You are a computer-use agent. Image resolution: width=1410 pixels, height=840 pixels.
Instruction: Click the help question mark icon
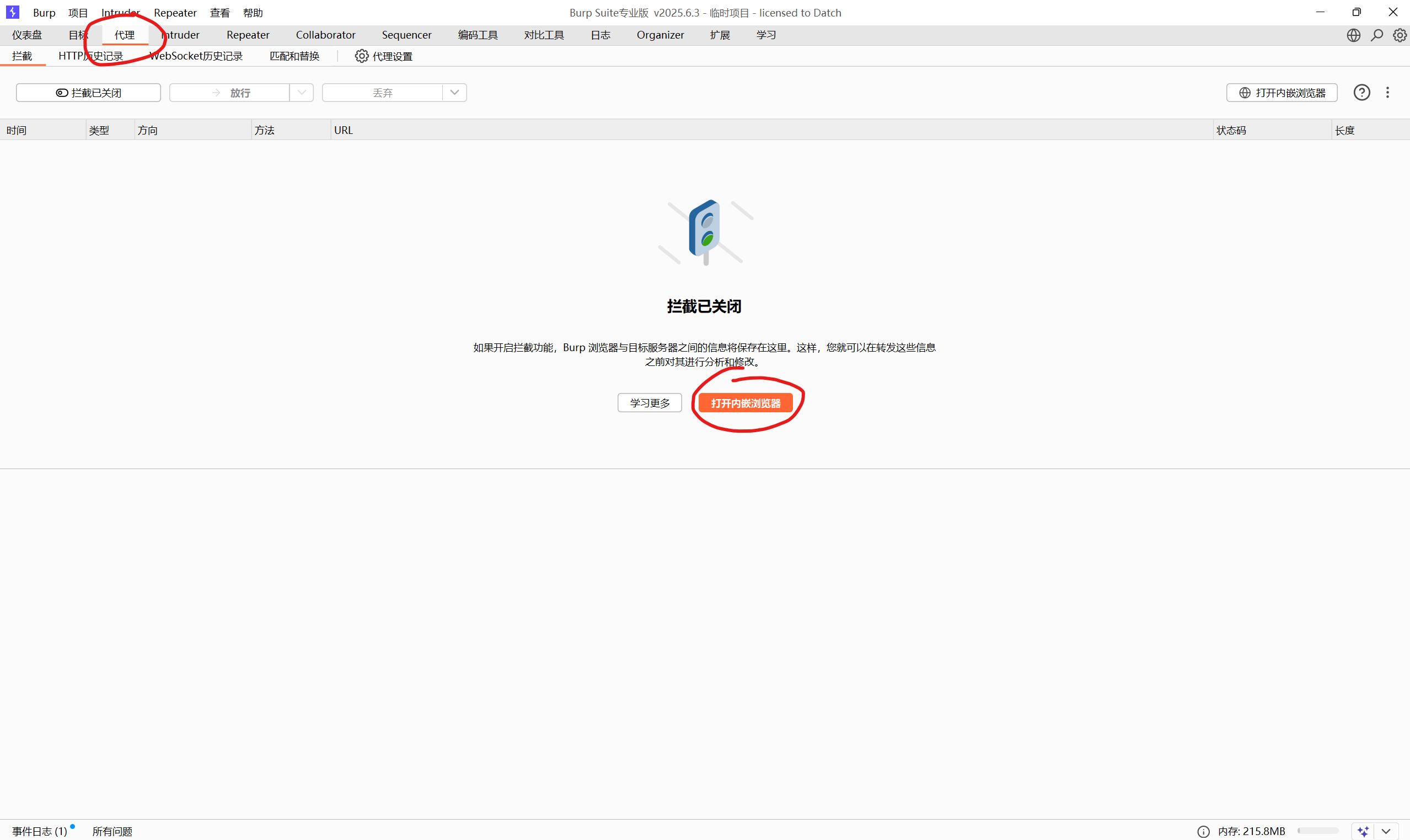[x=1361, y=92]
